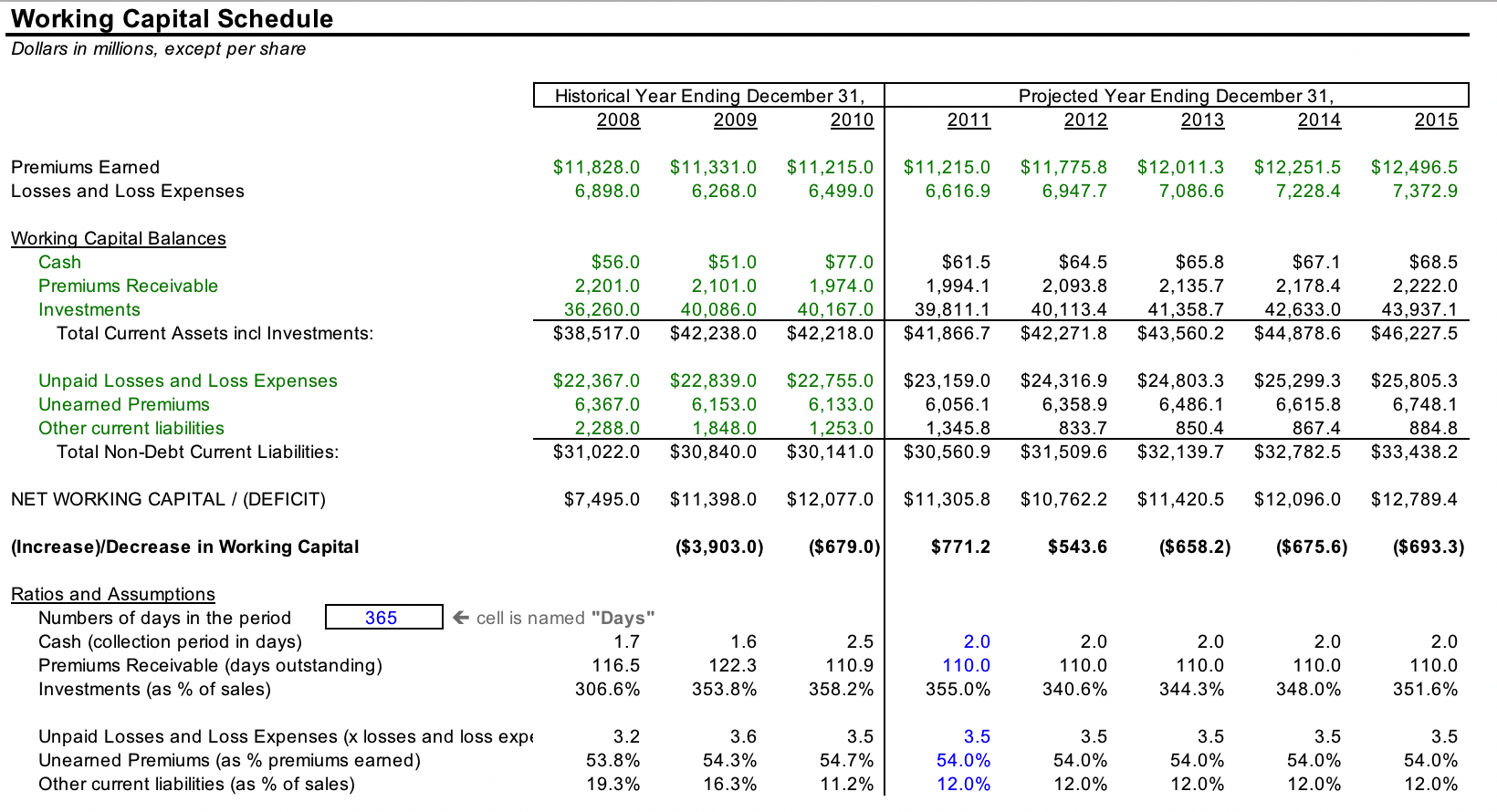Select the 2011 cash collection period value 2.0

[976, 641]
